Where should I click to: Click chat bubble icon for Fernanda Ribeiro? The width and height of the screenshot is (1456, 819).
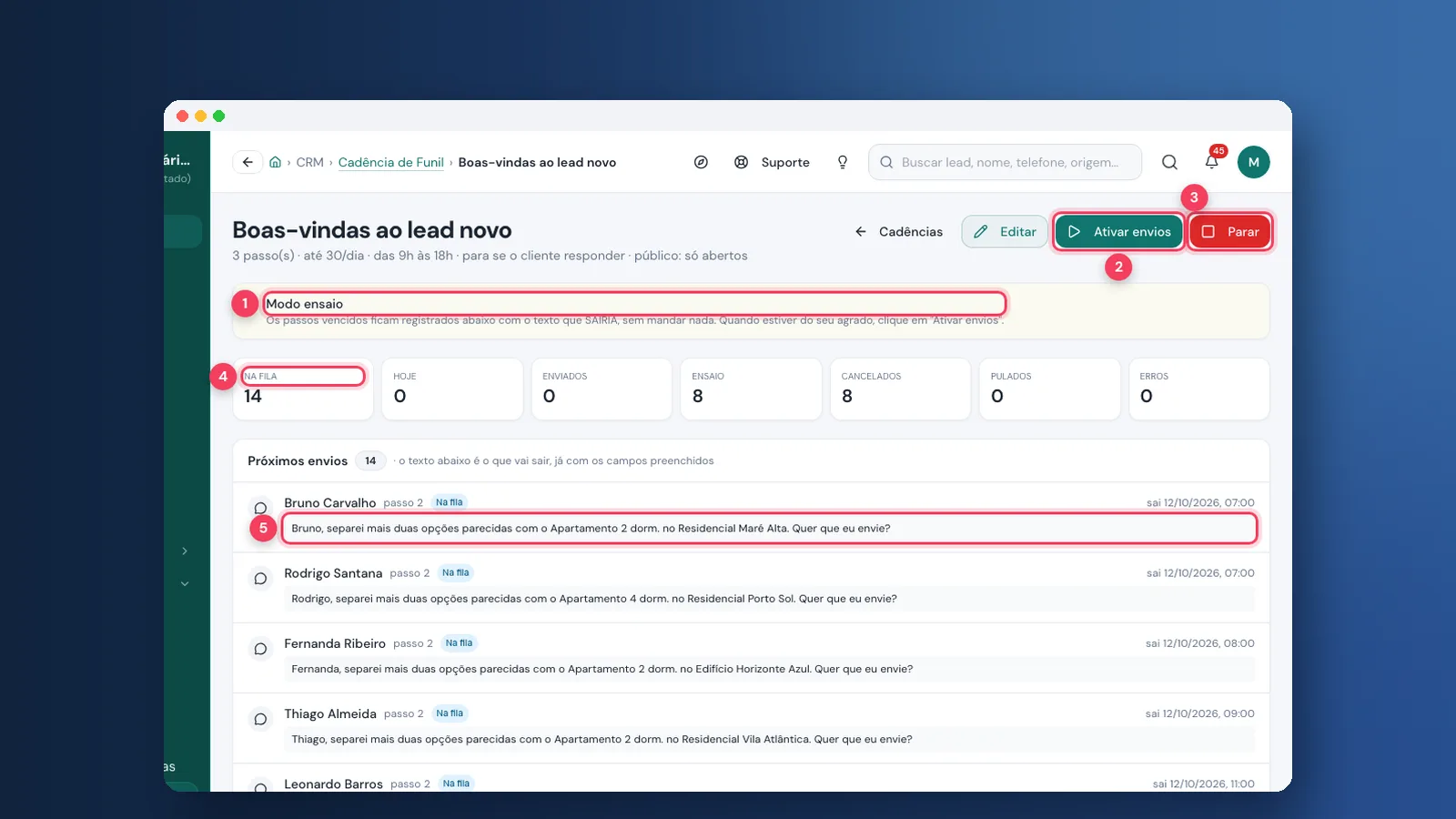click(x=260, y=649)
